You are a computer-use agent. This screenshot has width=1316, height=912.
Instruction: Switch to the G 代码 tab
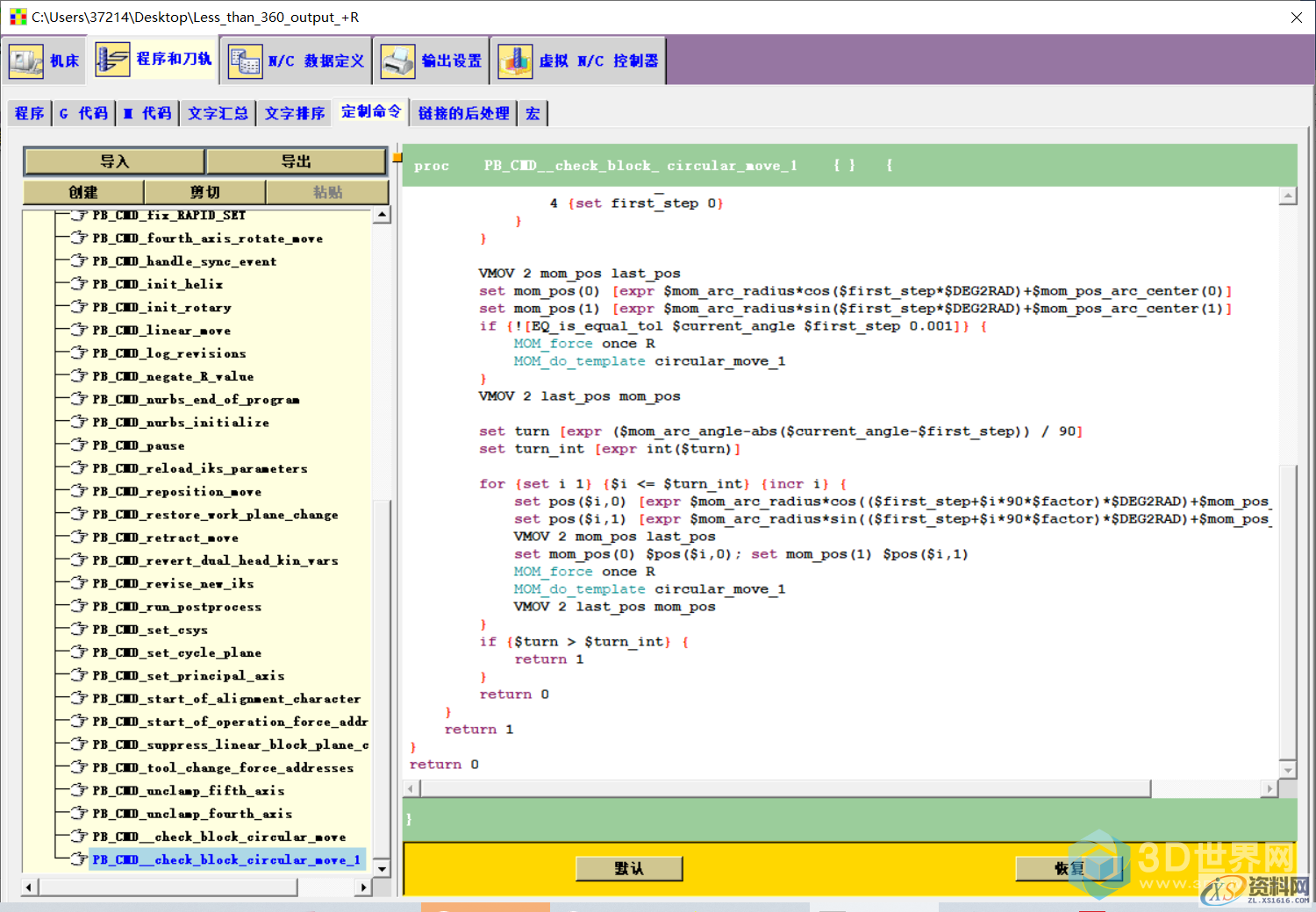84,113
